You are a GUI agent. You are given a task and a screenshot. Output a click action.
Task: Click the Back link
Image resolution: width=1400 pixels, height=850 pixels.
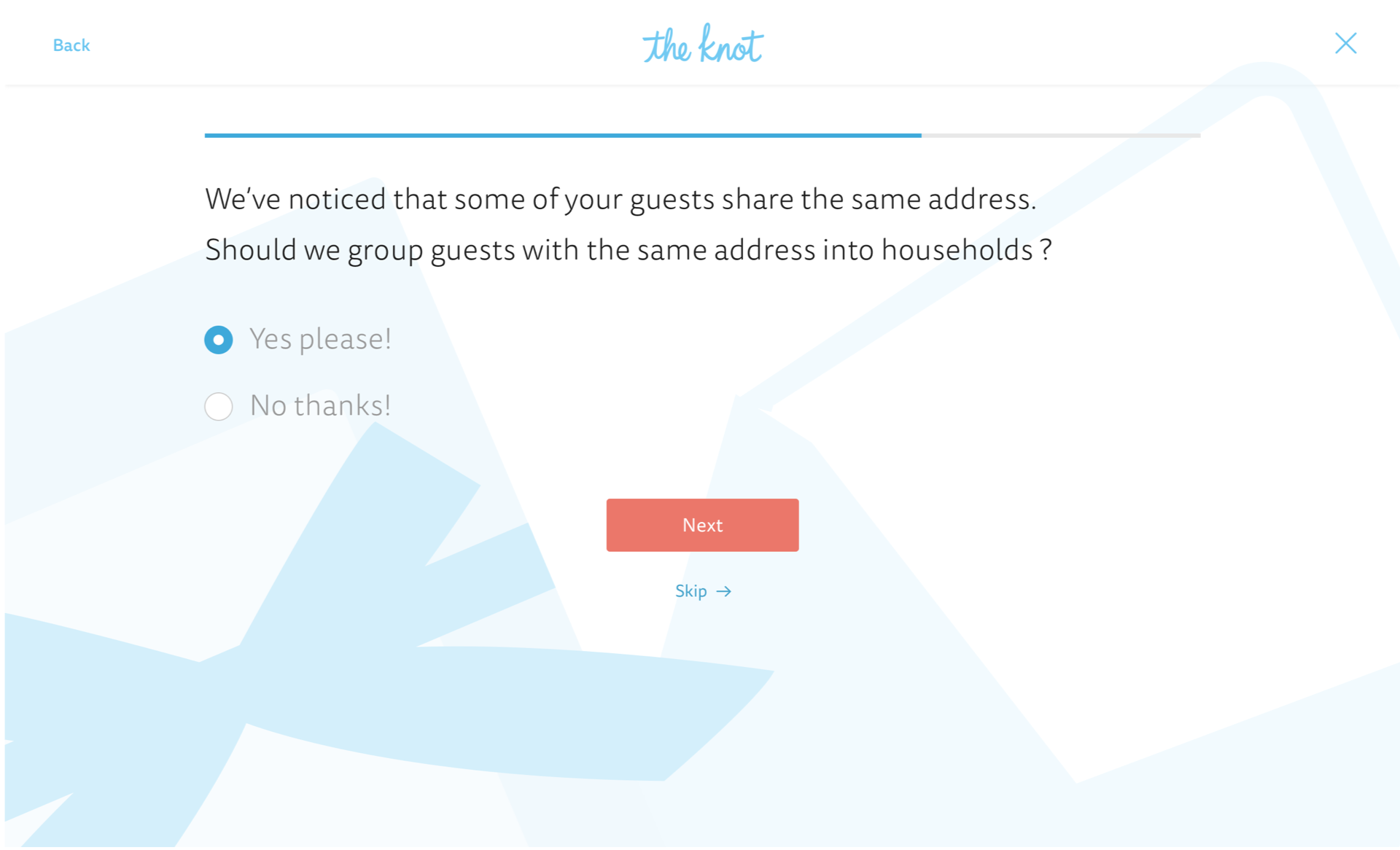tap(71, 45)
